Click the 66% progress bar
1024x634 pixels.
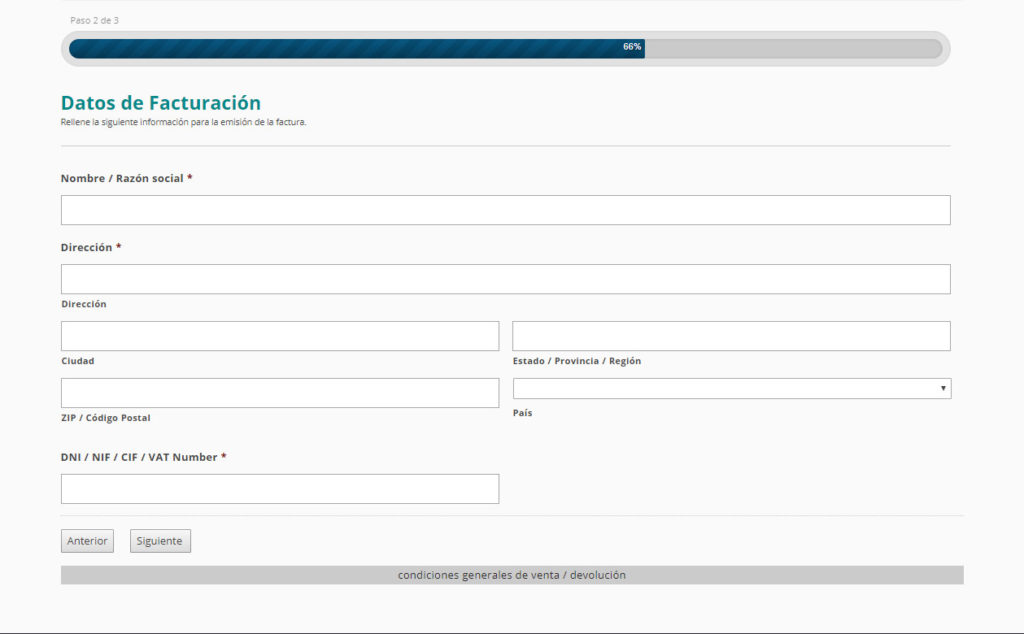[505, 49]
